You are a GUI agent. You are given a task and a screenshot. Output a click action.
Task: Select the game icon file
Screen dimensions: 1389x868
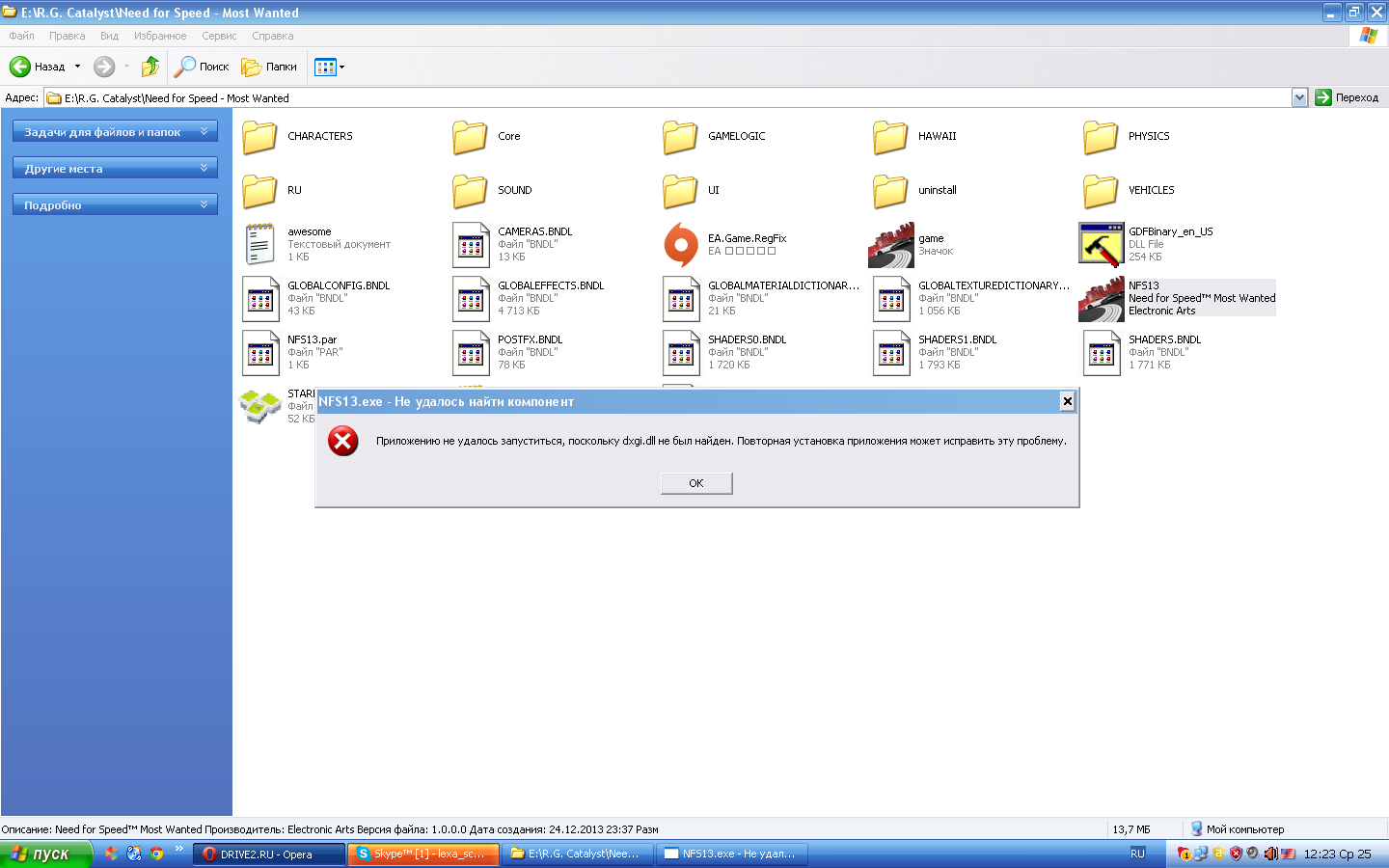(891, 245)
